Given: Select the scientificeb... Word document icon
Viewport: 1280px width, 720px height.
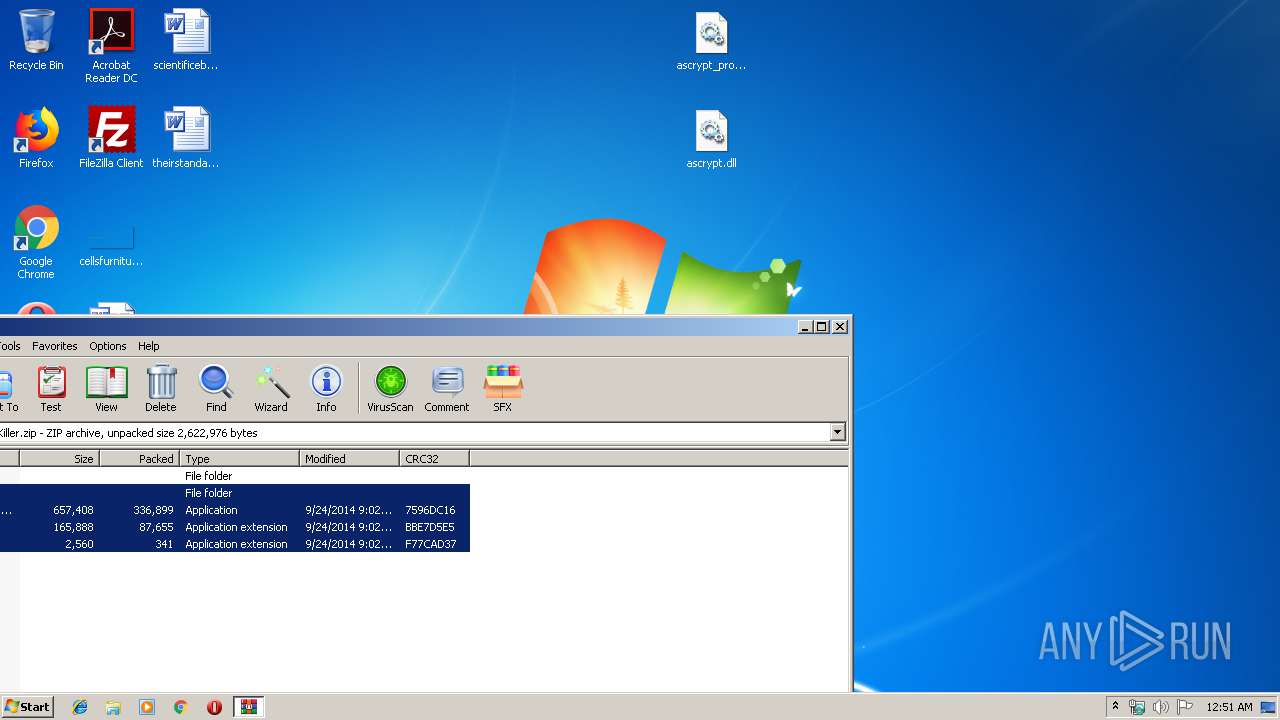Looking at the screenshot, I should [186, 40].
